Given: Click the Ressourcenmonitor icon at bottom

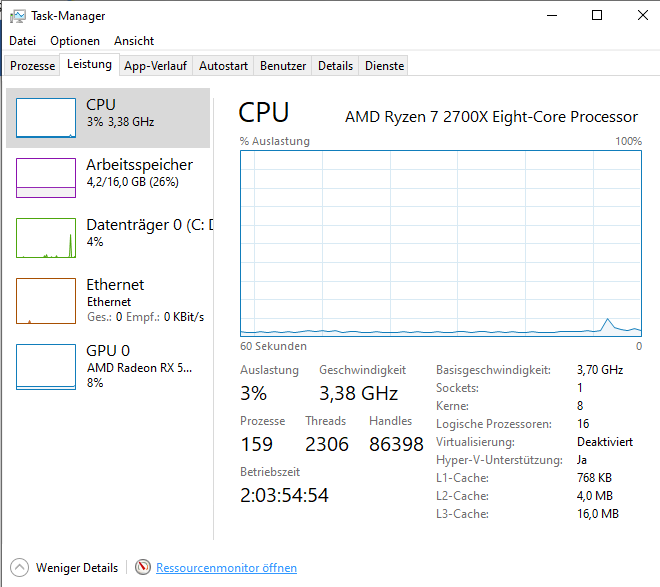Looking at the screenshot, I should click(x=142, y=568).
